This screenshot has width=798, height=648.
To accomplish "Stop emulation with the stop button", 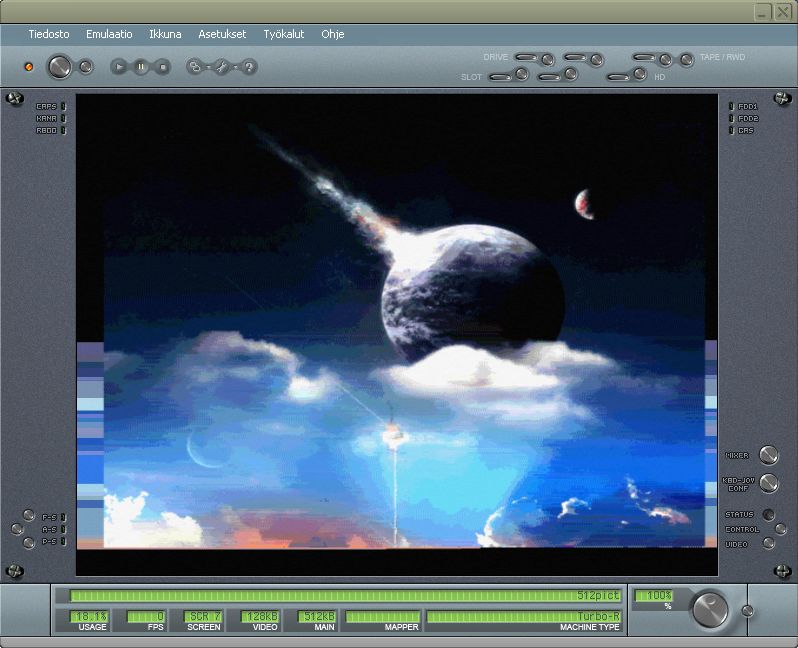I will (x=163, y=67).
